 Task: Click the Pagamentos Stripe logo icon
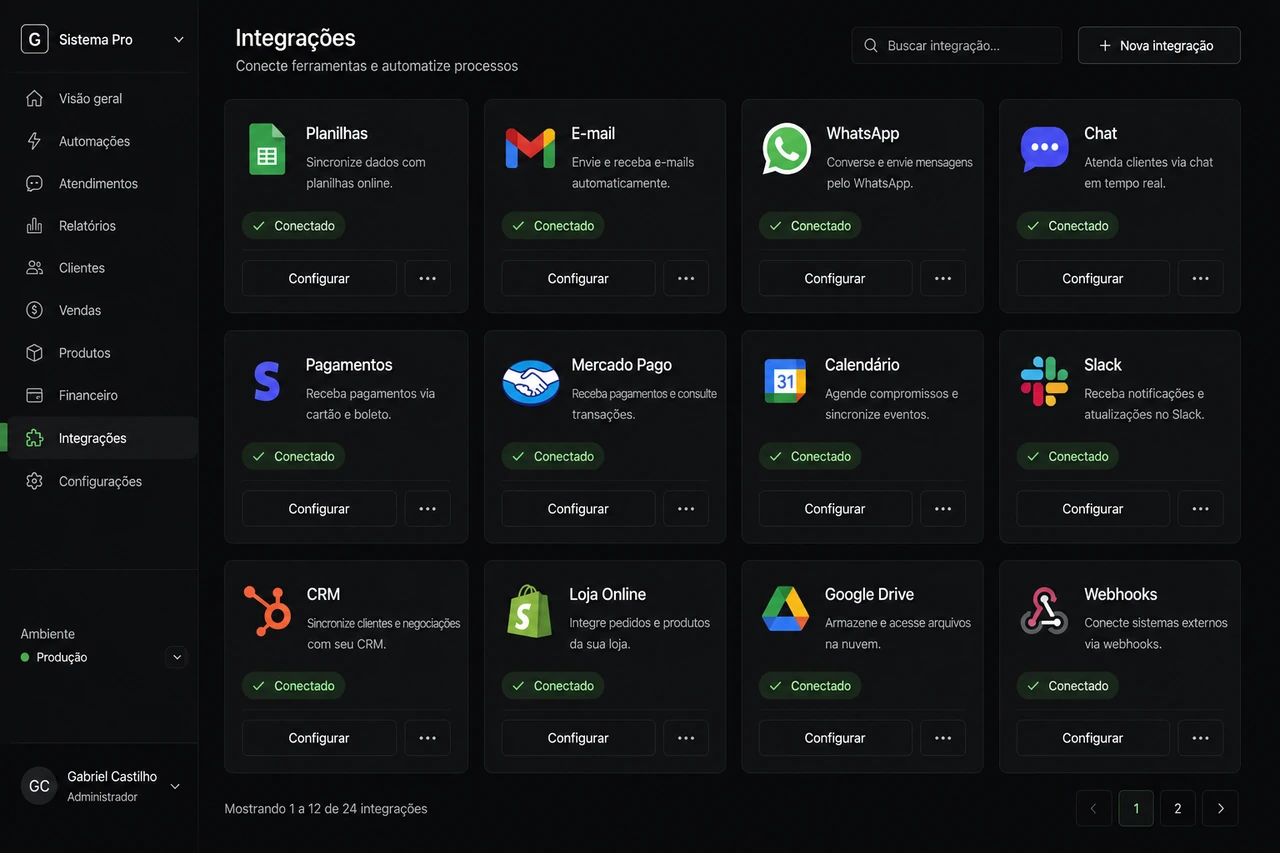click(x=267, y=381)
